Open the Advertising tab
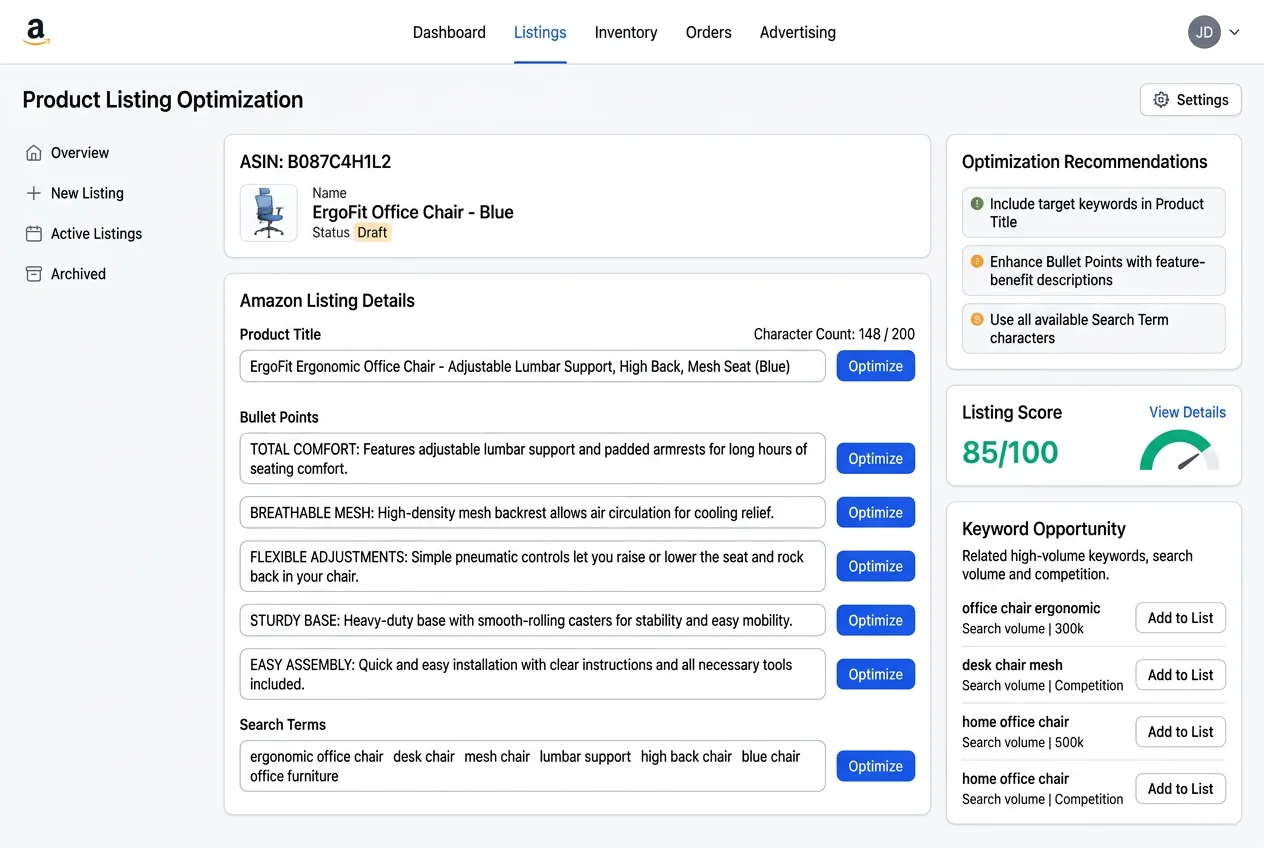This screenshot has width=1264, height=848. 797,32
